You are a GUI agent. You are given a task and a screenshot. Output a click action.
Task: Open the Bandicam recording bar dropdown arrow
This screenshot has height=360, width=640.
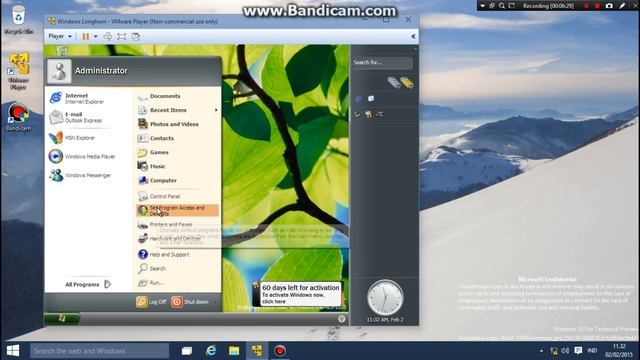click(483, 6)
